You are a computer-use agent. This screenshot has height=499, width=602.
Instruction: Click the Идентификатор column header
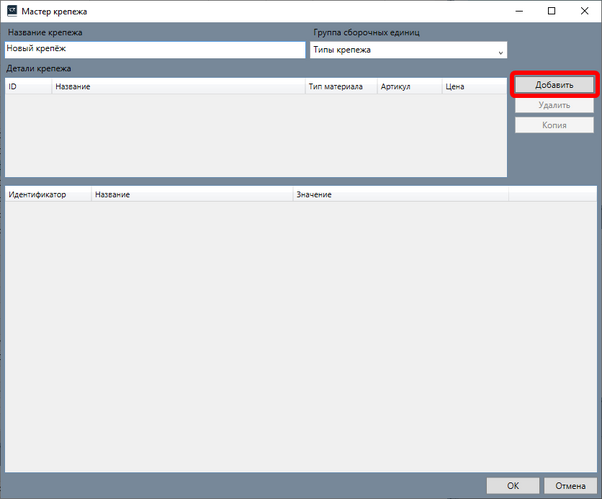(x=48, y=195)
